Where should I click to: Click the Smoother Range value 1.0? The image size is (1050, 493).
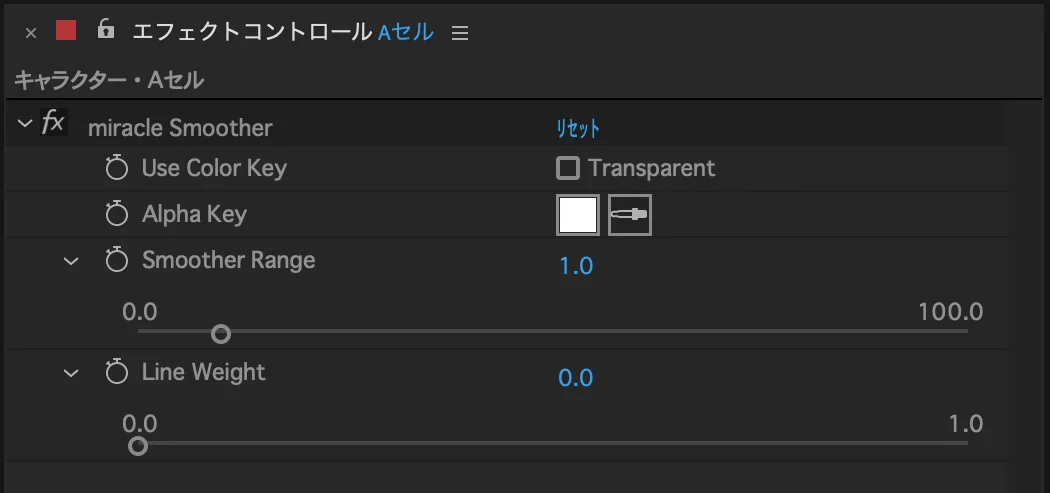(576, 266)
